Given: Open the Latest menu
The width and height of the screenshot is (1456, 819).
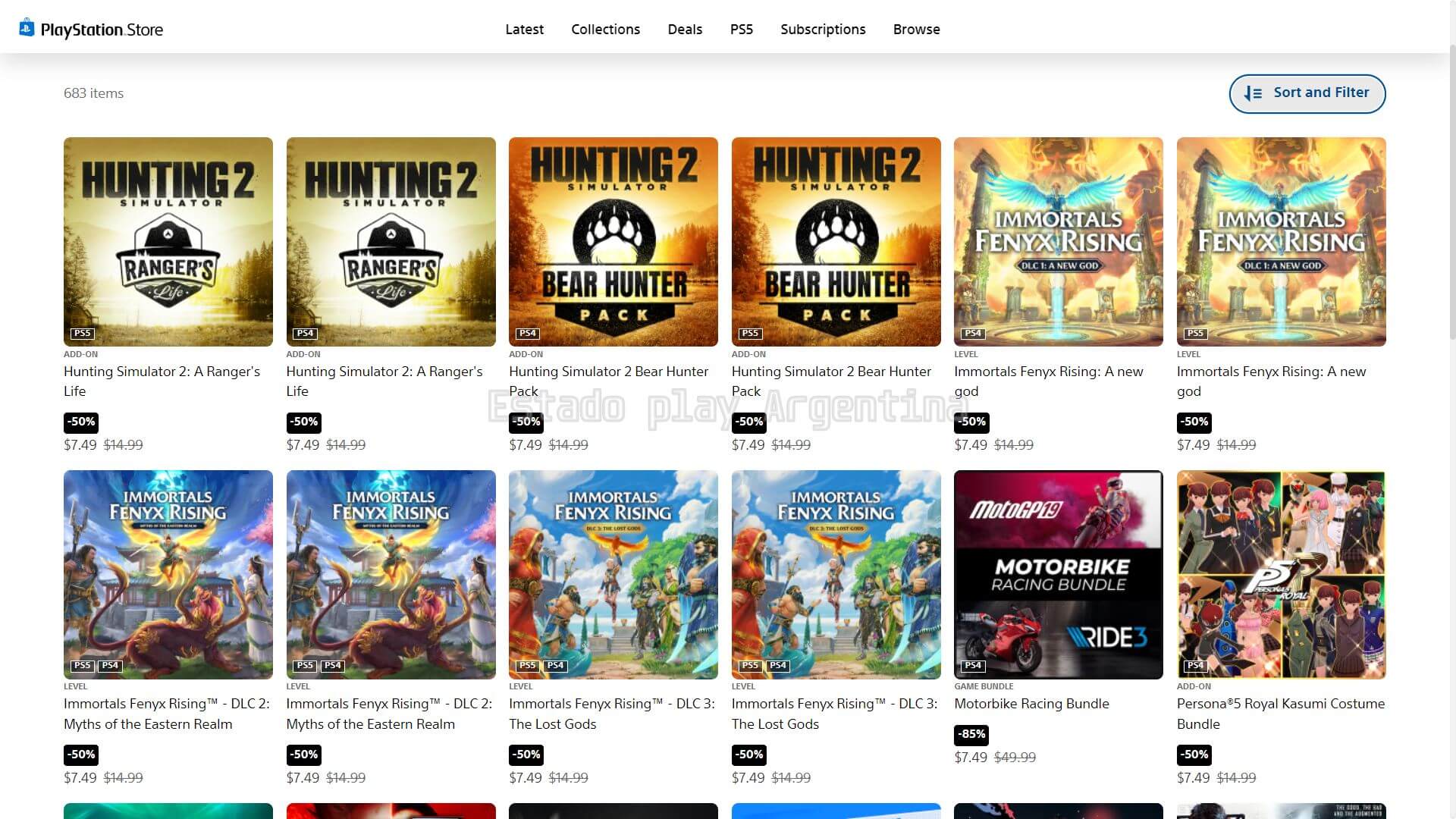Looking at the screenshot, I should 524,30.
